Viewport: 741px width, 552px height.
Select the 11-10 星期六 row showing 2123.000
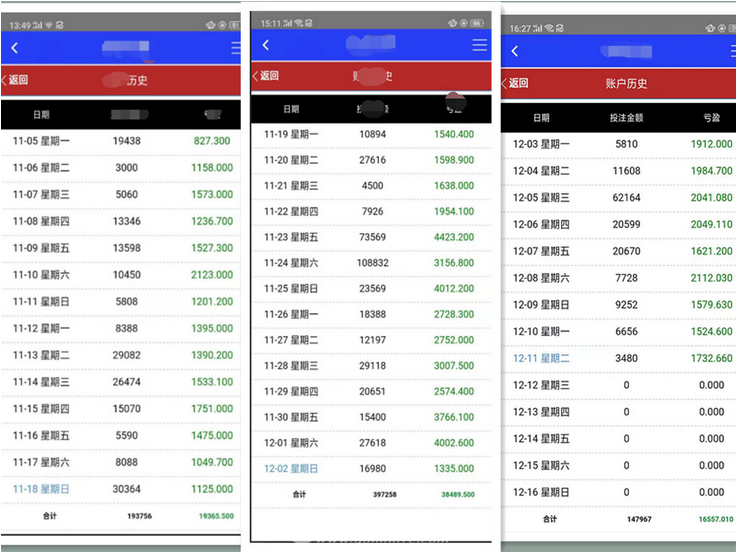point(120,275)
